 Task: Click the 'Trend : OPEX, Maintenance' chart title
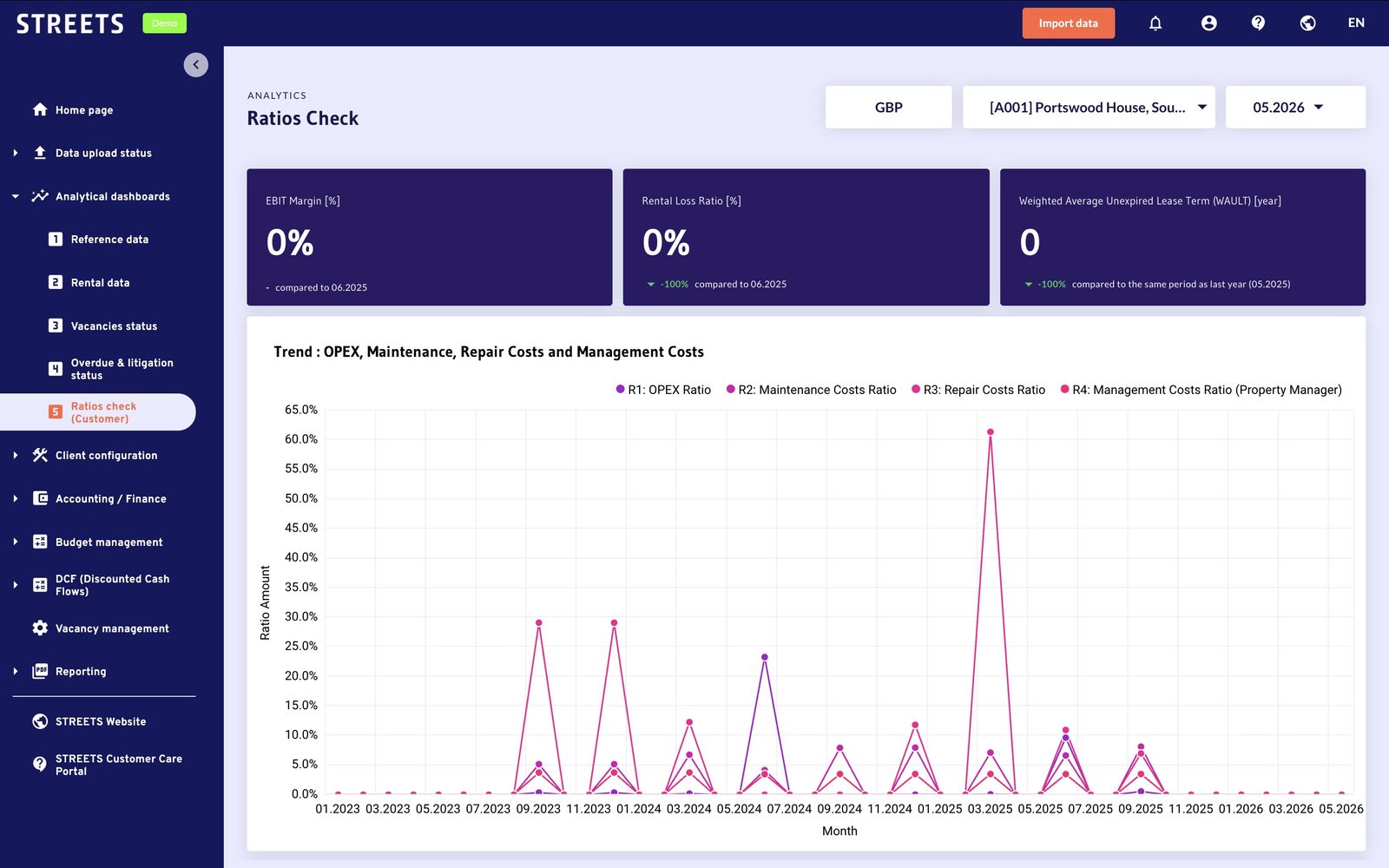tap(489, 352)
